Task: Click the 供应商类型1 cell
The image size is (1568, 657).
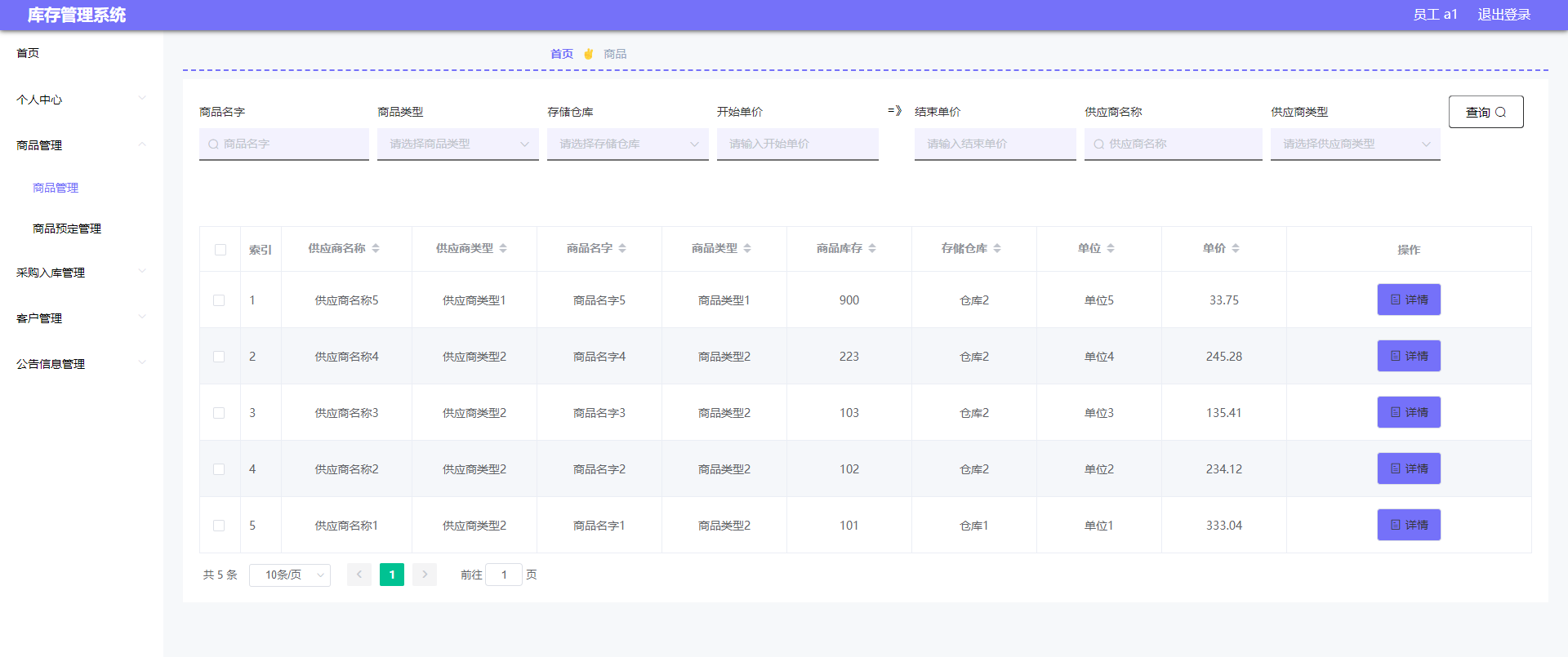Action: tap(474, 300)
